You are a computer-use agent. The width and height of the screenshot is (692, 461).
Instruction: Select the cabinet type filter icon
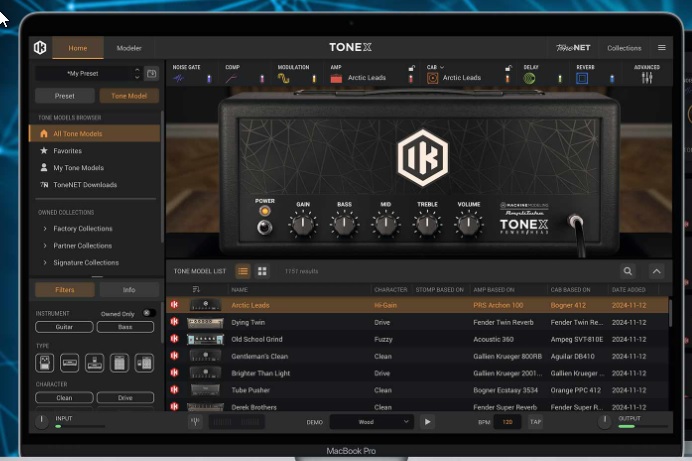coord(119,363)
